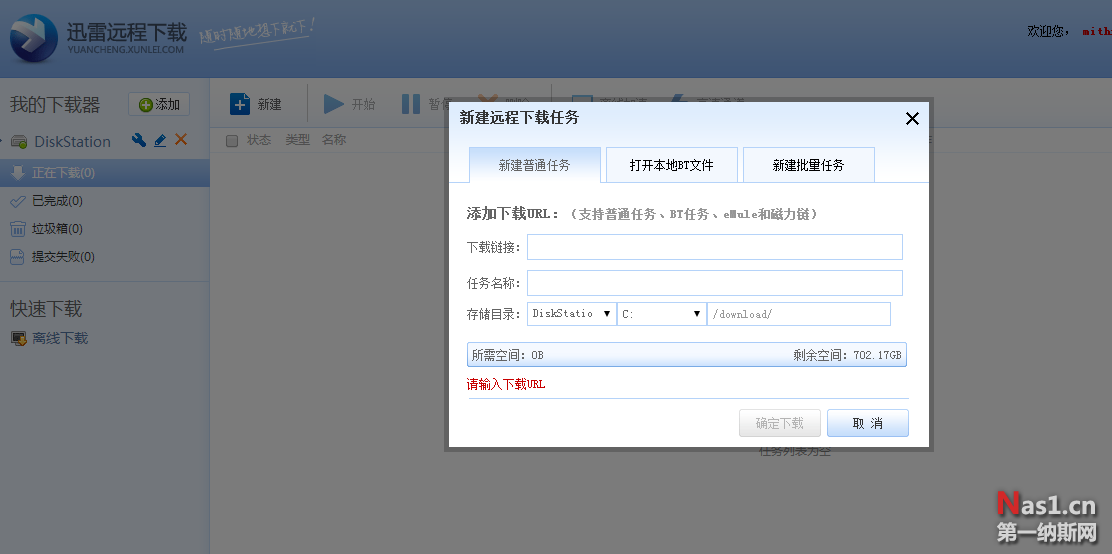Click the trash bin icon beside 垃圾箱

[18, 228]
